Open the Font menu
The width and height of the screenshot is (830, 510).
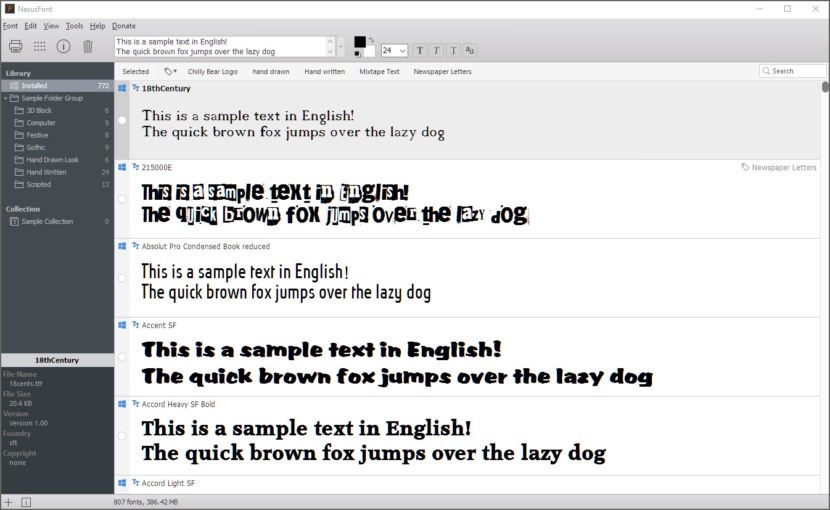tap(10, 25)
